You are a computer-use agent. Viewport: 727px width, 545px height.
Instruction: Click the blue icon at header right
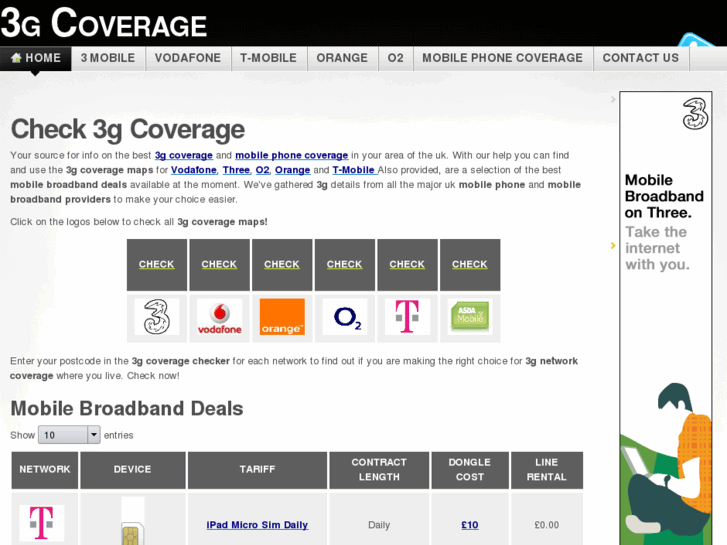click(695, 40)
